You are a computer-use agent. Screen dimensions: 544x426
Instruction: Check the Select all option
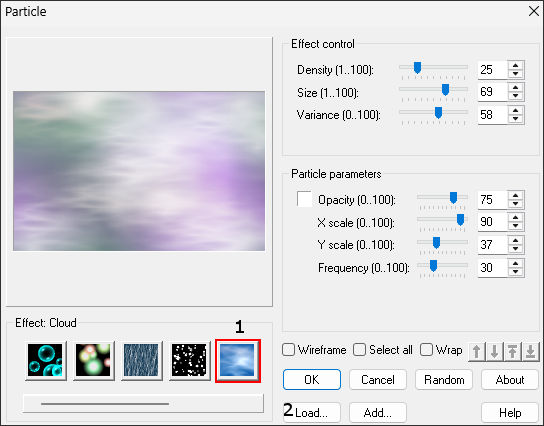point(359,350)
